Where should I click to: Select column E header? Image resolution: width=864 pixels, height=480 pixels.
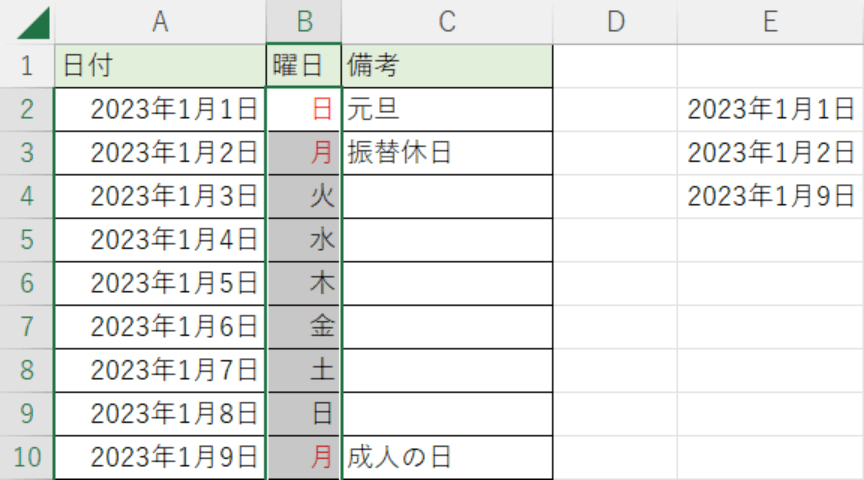(x=769, y=22)
